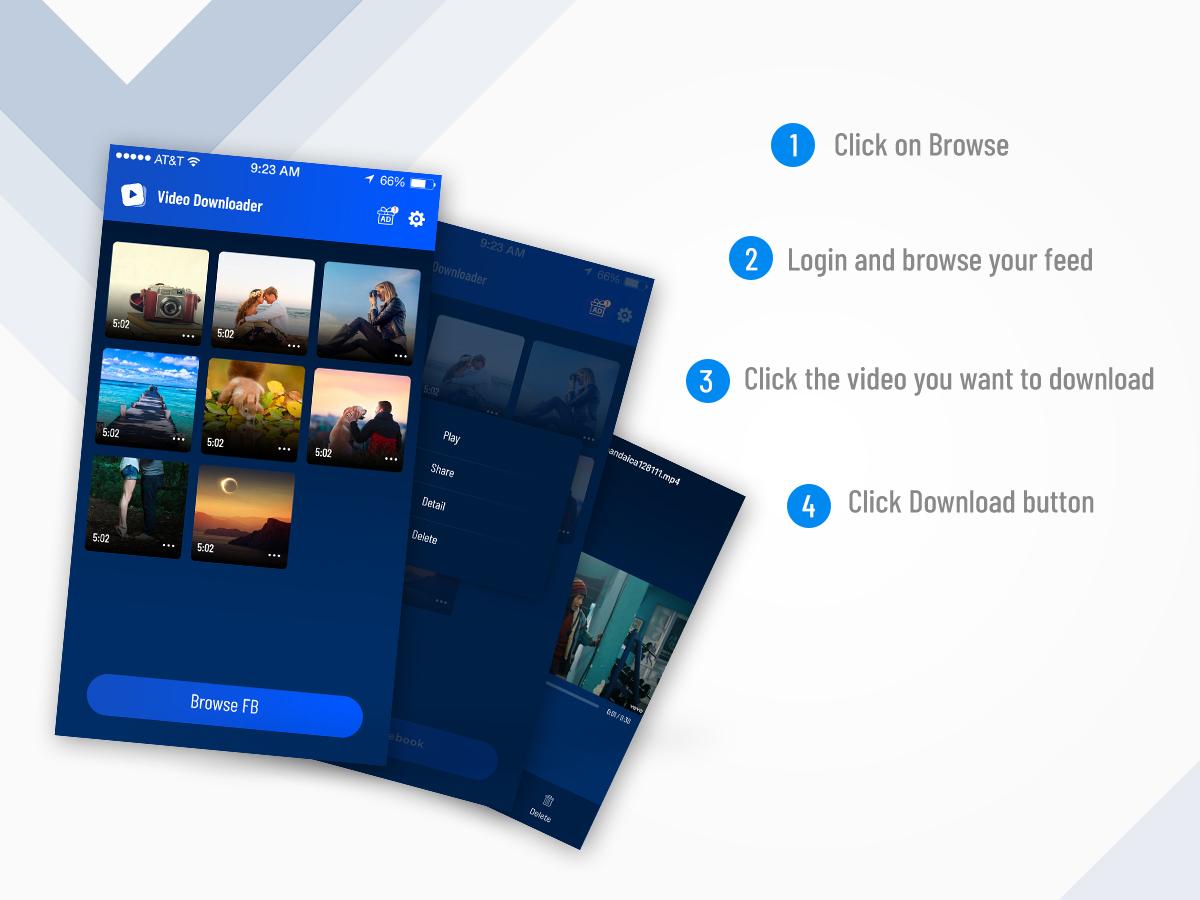1200x900 pixels.
Task: Tap the AD gift icon in front phone
Action: click(x=387, y=215)
